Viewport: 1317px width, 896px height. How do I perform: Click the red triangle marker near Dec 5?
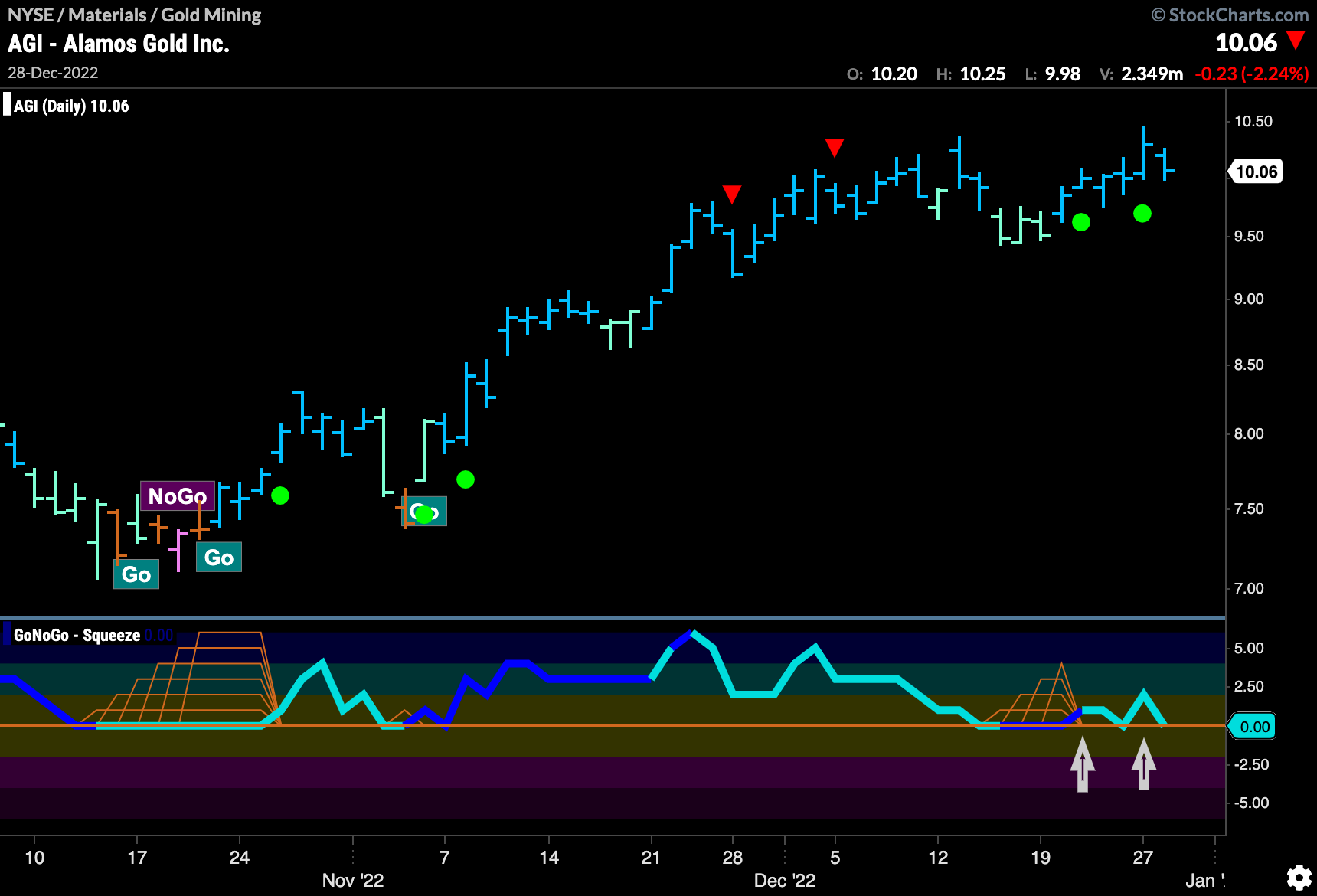[x=835, y=148]
